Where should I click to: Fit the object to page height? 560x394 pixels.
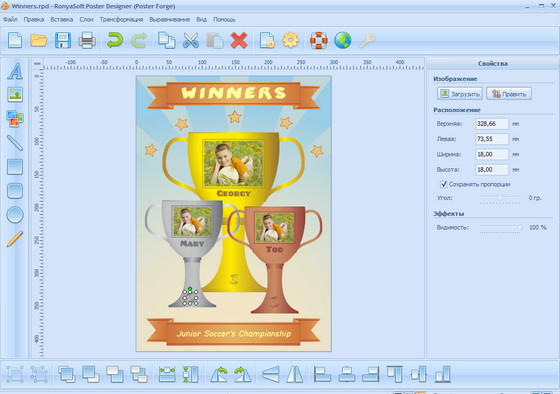pyautogui.click(x=190, y=374)
